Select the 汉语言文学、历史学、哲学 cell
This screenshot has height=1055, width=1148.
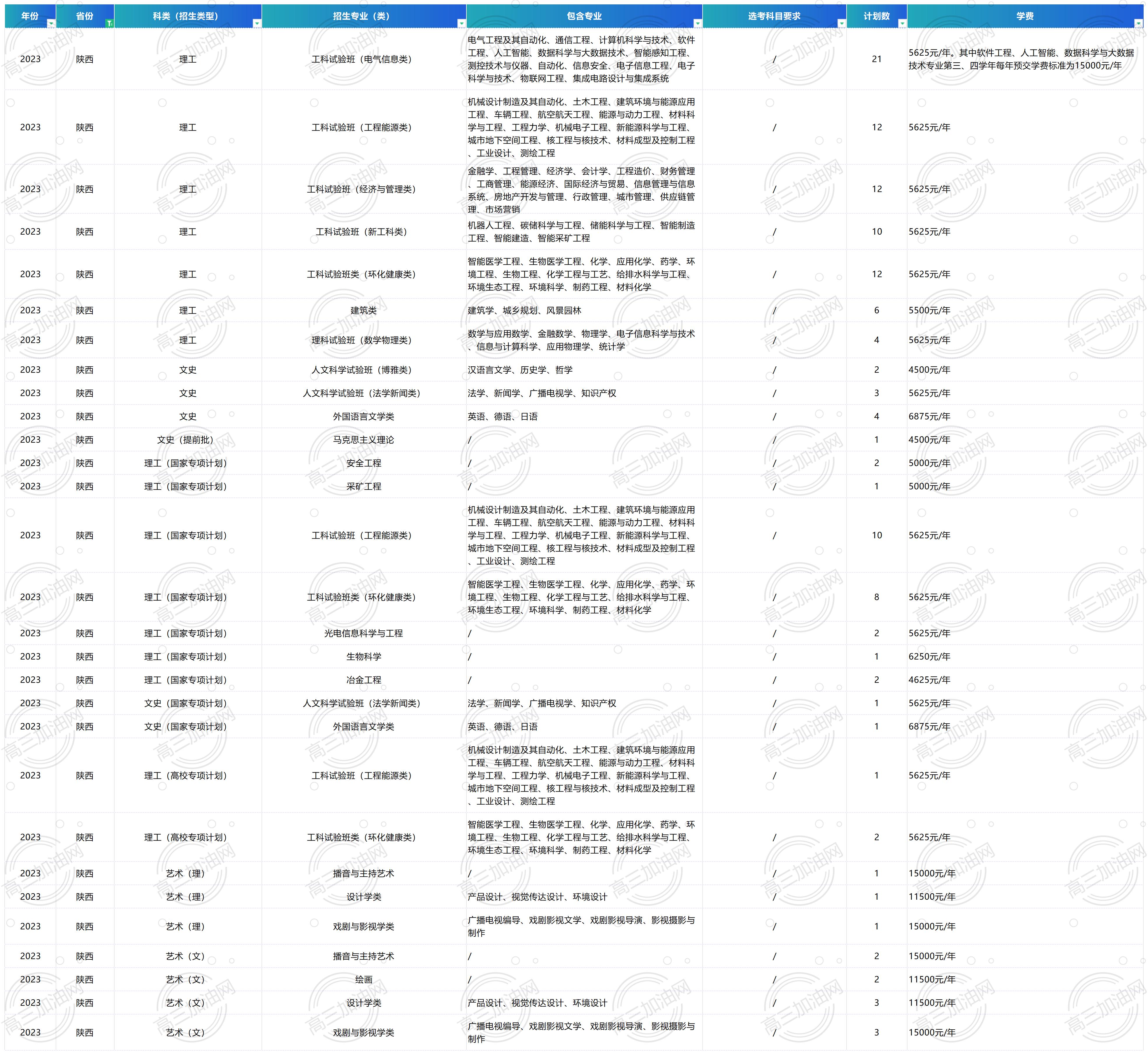(584, 370)
